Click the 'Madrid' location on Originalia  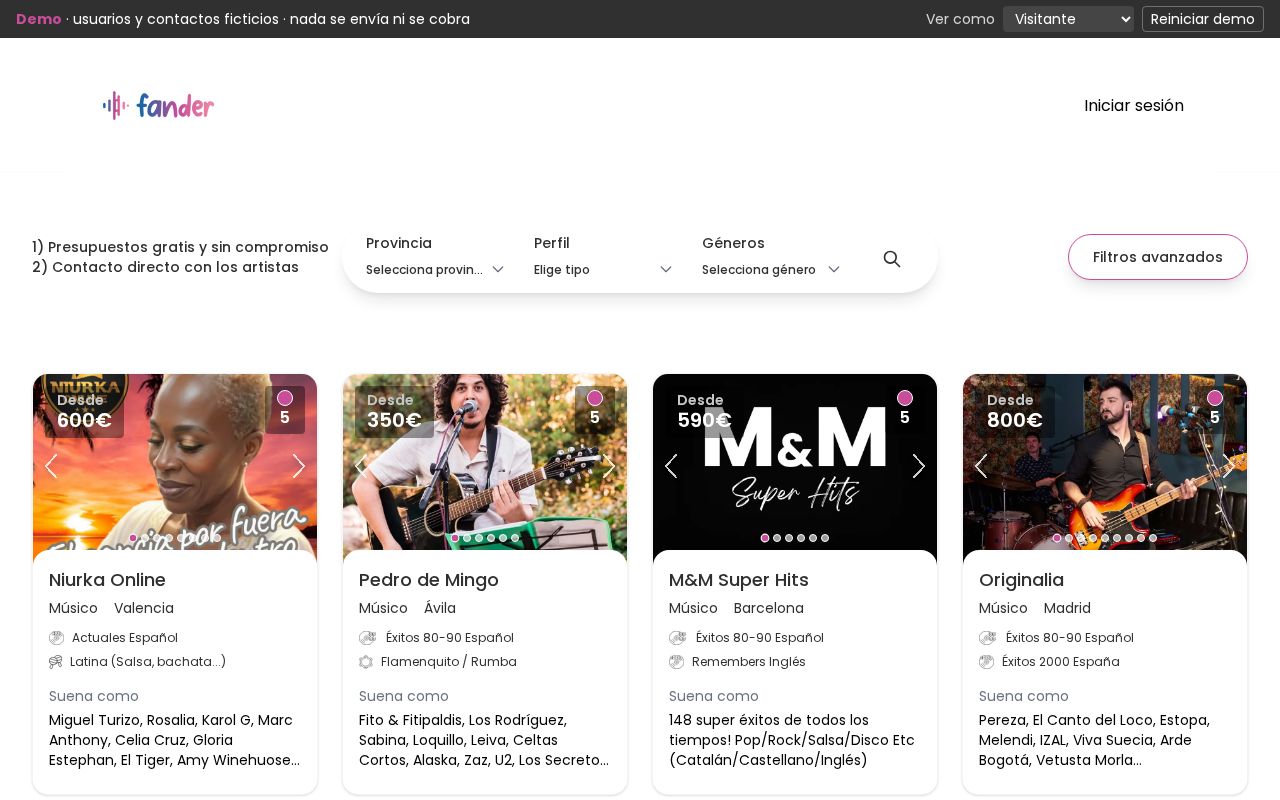pyautogui.click(x=1067, y=608)
